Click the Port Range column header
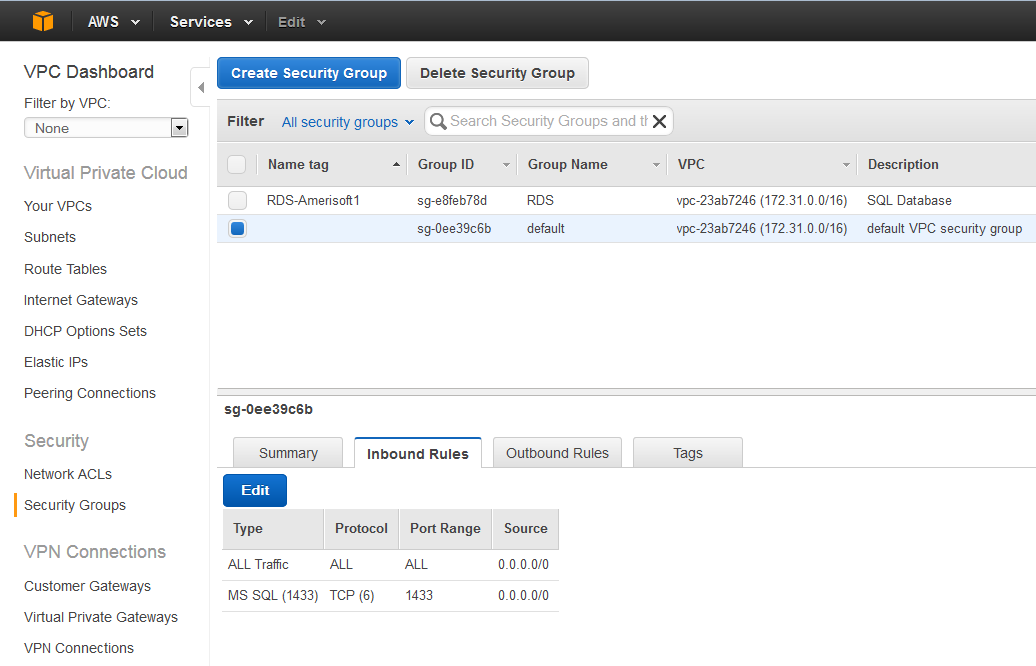The image size is (1036, 666). [x=445, y=529]
